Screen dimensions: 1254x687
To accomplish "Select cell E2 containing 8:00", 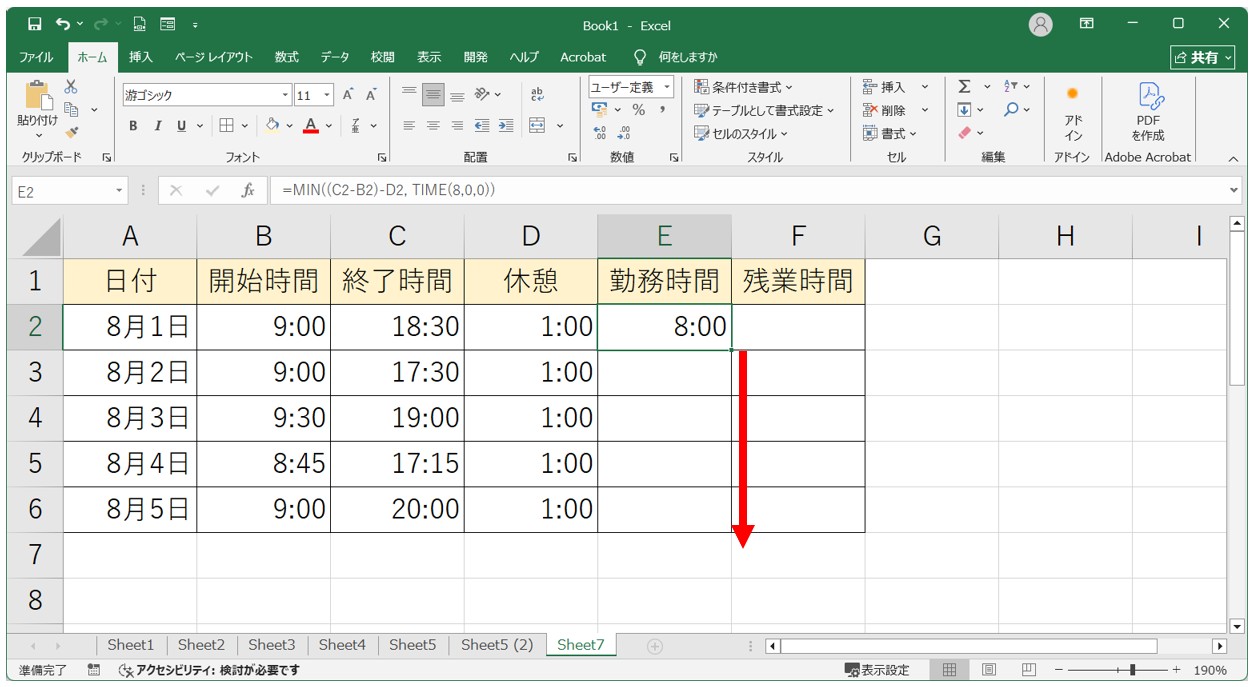I will (664, 327).
